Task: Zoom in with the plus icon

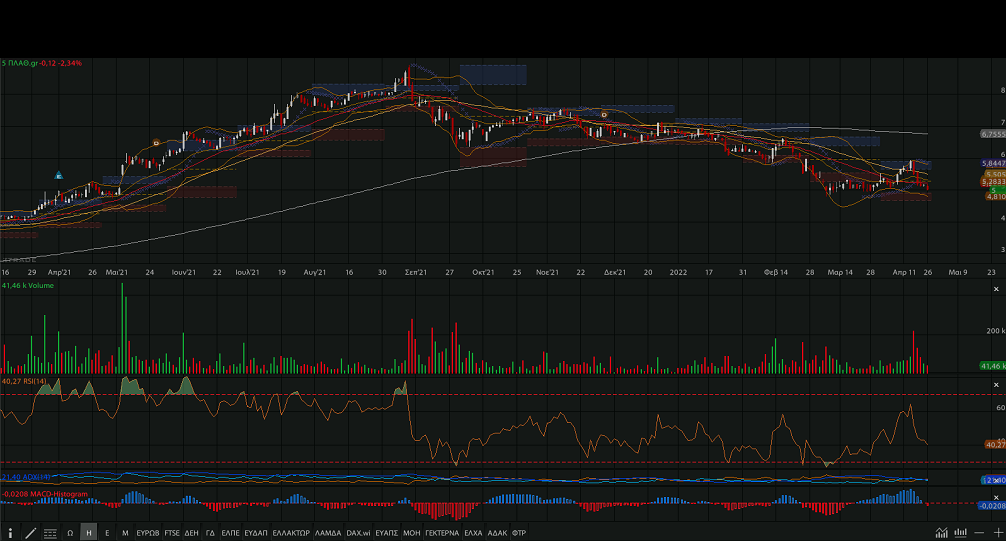Action: coord(996,533)
